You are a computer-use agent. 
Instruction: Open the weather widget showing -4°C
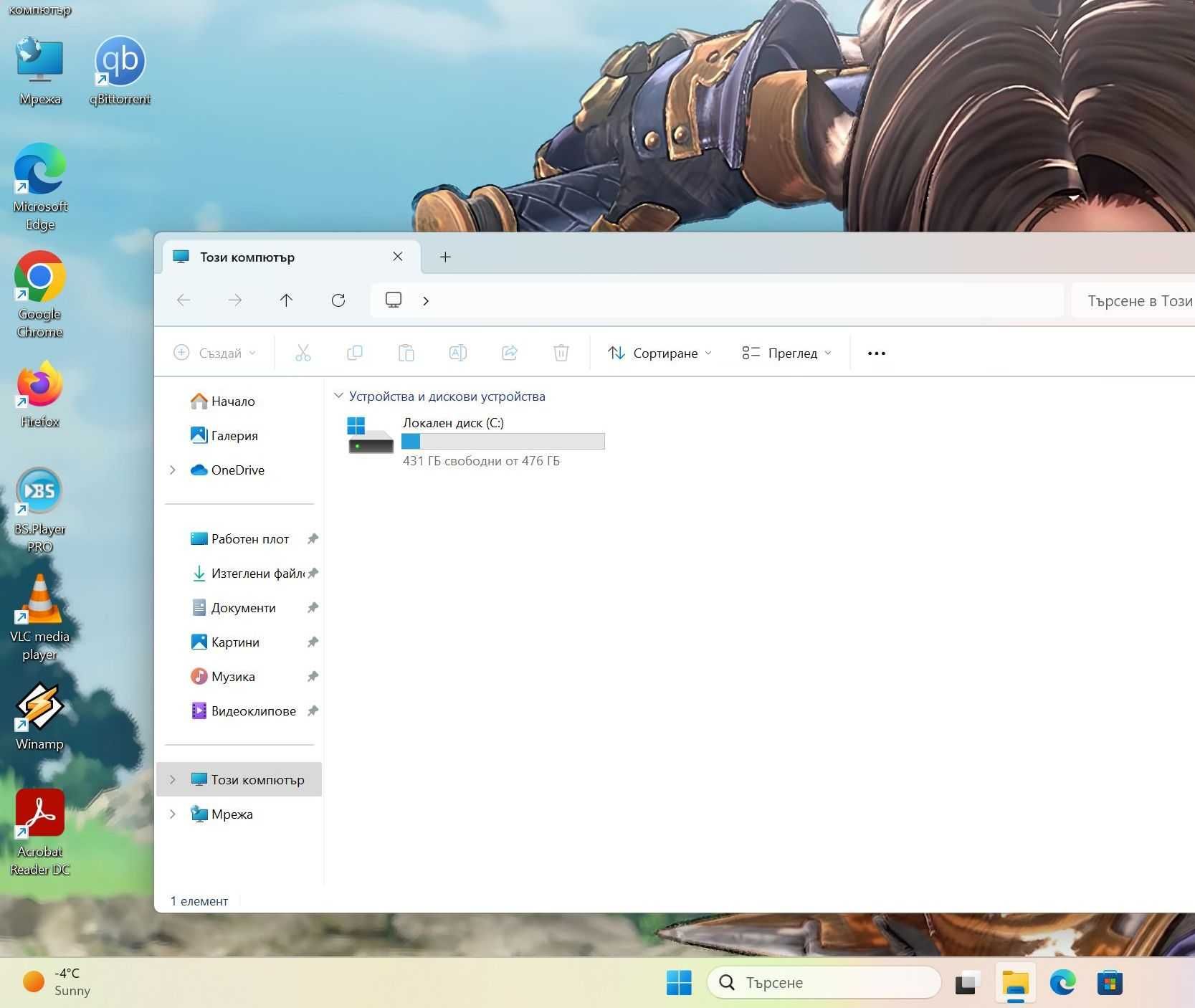pos(57,981)
